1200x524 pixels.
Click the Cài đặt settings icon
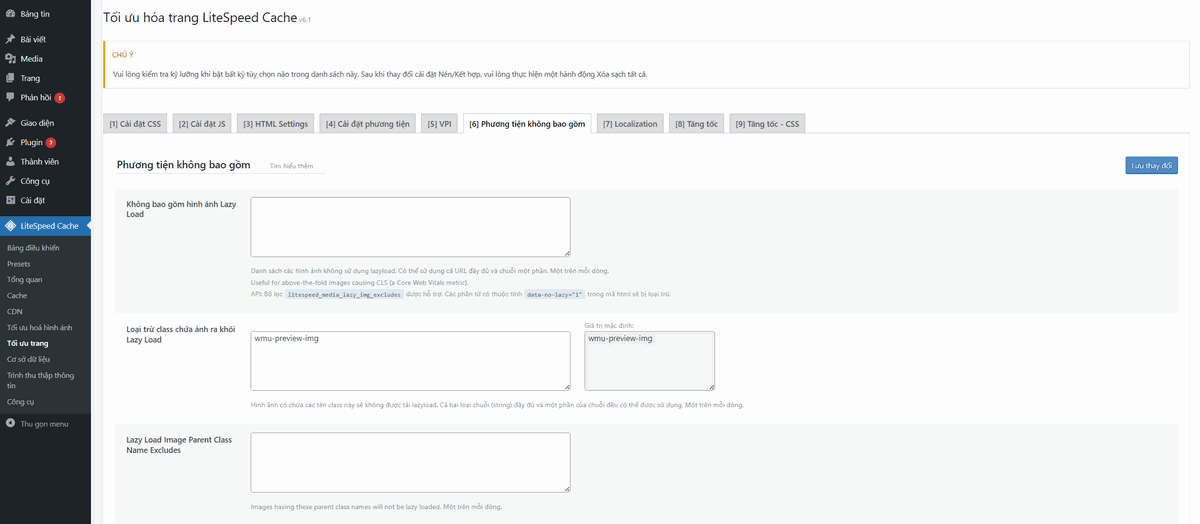pyautogui.click(x=10, y=200)
